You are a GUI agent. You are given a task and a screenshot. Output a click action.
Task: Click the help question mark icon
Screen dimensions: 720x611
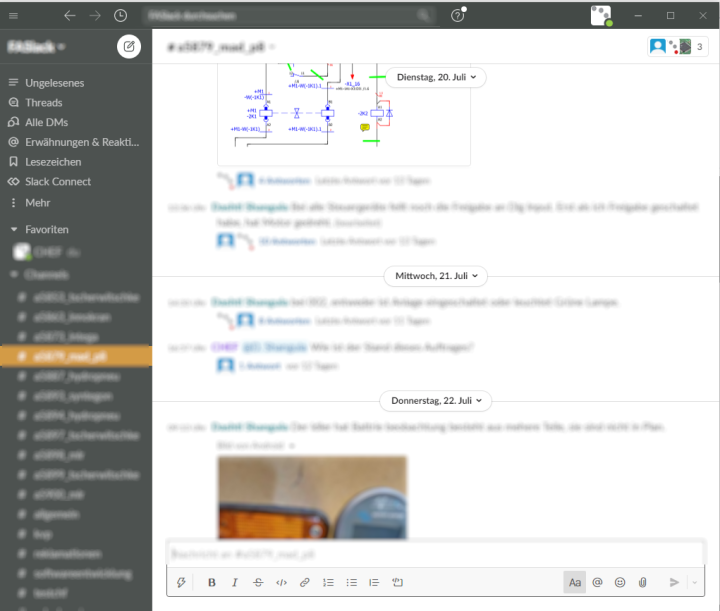coord(457,16)
